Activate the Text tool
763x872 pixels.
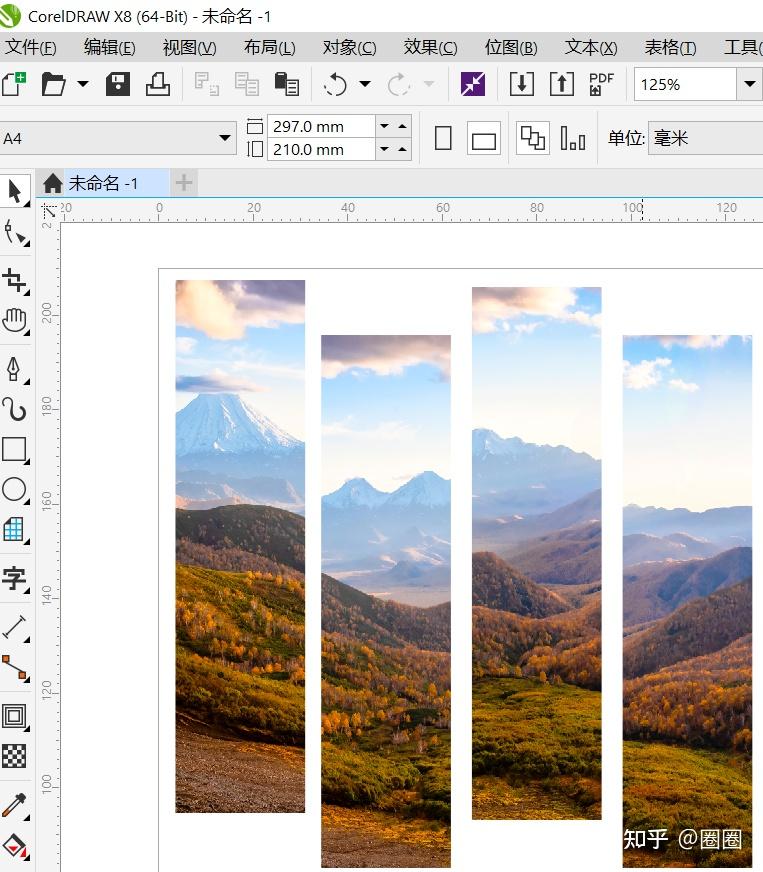tap(15, 579)
